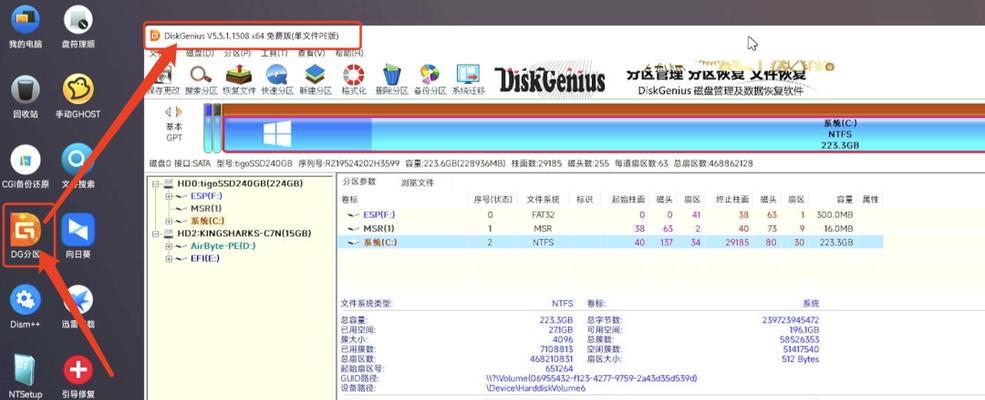Select 系统(C:) NTFS block in disk map

point(604,134)
